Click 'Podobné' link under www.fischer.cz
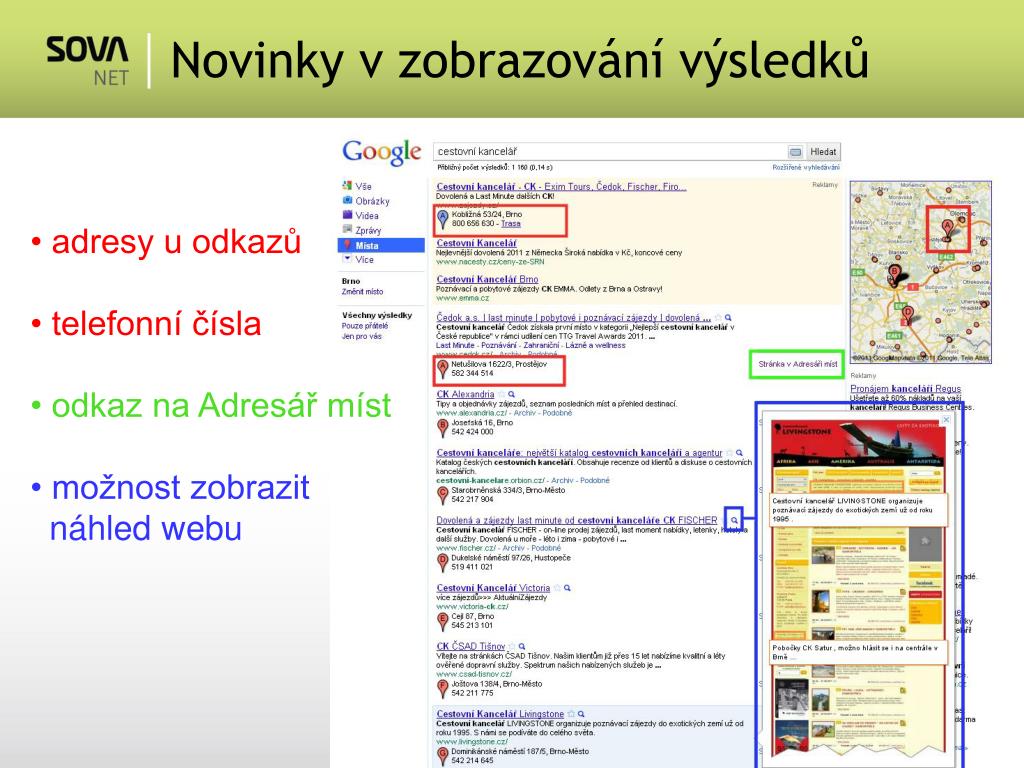Viewport: 1024px width, 768px height. point(546,549)
